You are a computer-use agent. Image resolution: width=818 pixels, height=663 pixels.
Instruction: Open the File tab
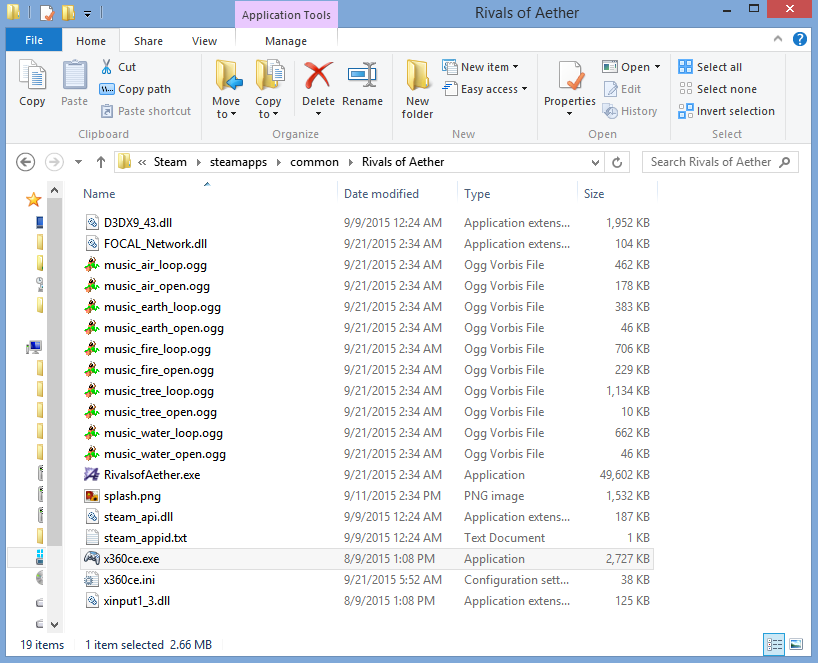34,40
